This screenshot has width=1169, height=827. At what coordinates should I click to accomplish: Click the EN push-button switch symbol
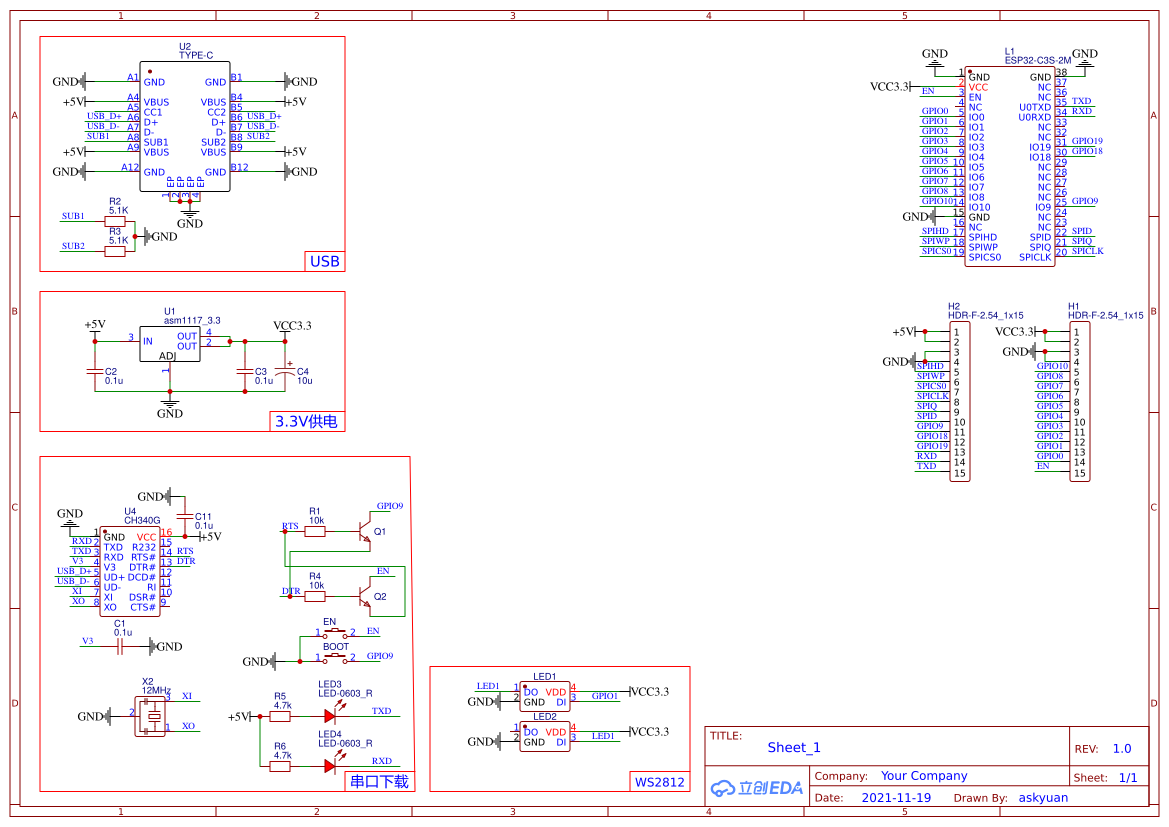335,633
